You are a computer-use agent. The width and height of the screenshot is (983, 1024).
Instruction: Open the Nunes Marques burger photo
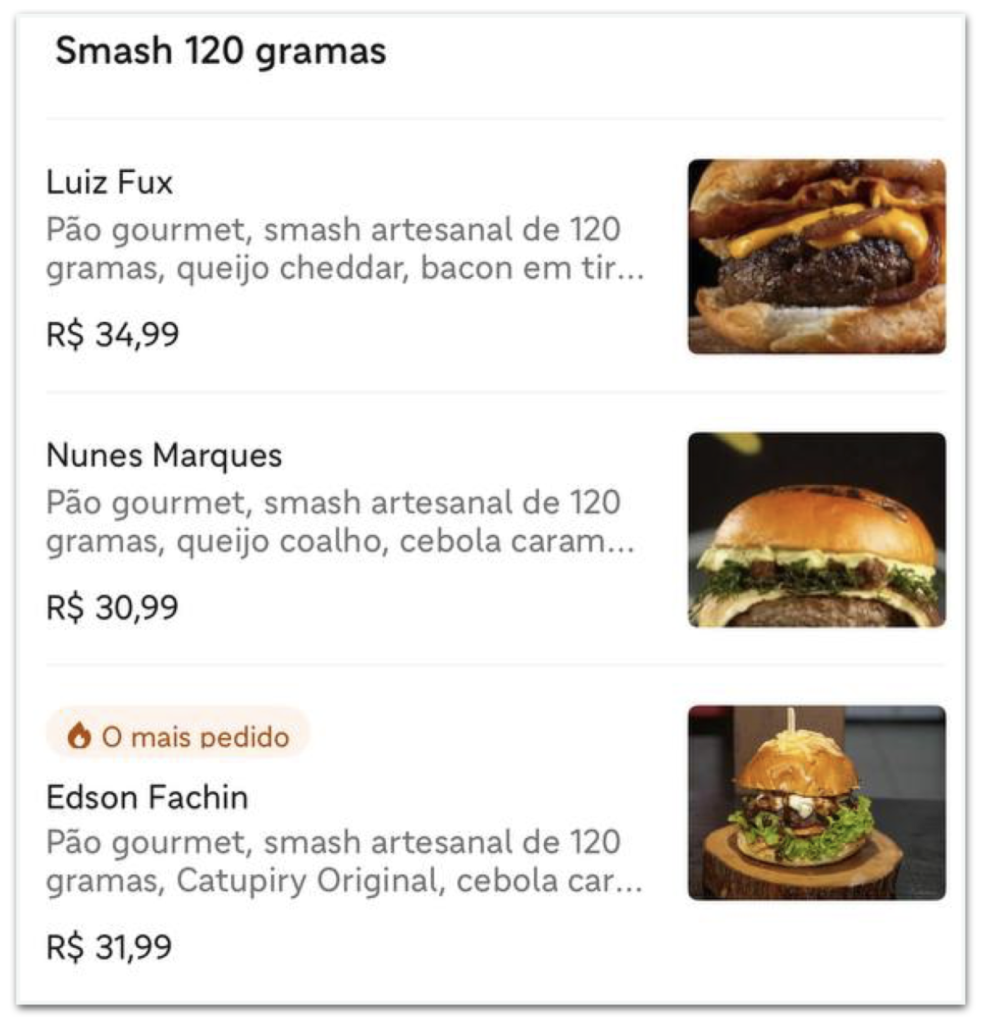(x=816, y=530)
